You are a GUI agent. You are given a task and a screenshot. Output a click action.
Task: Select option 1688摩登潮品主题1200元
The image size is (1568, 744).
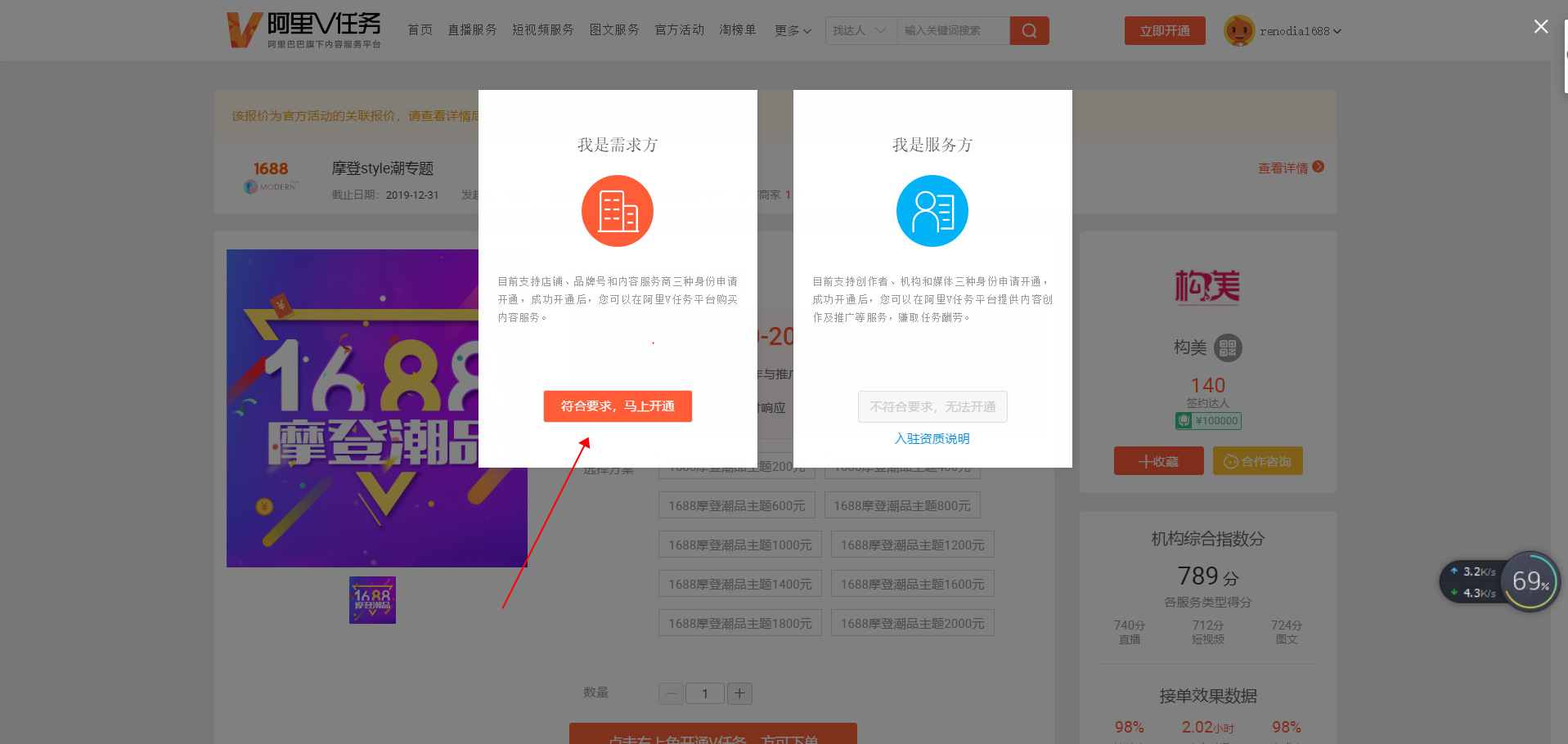913,545
